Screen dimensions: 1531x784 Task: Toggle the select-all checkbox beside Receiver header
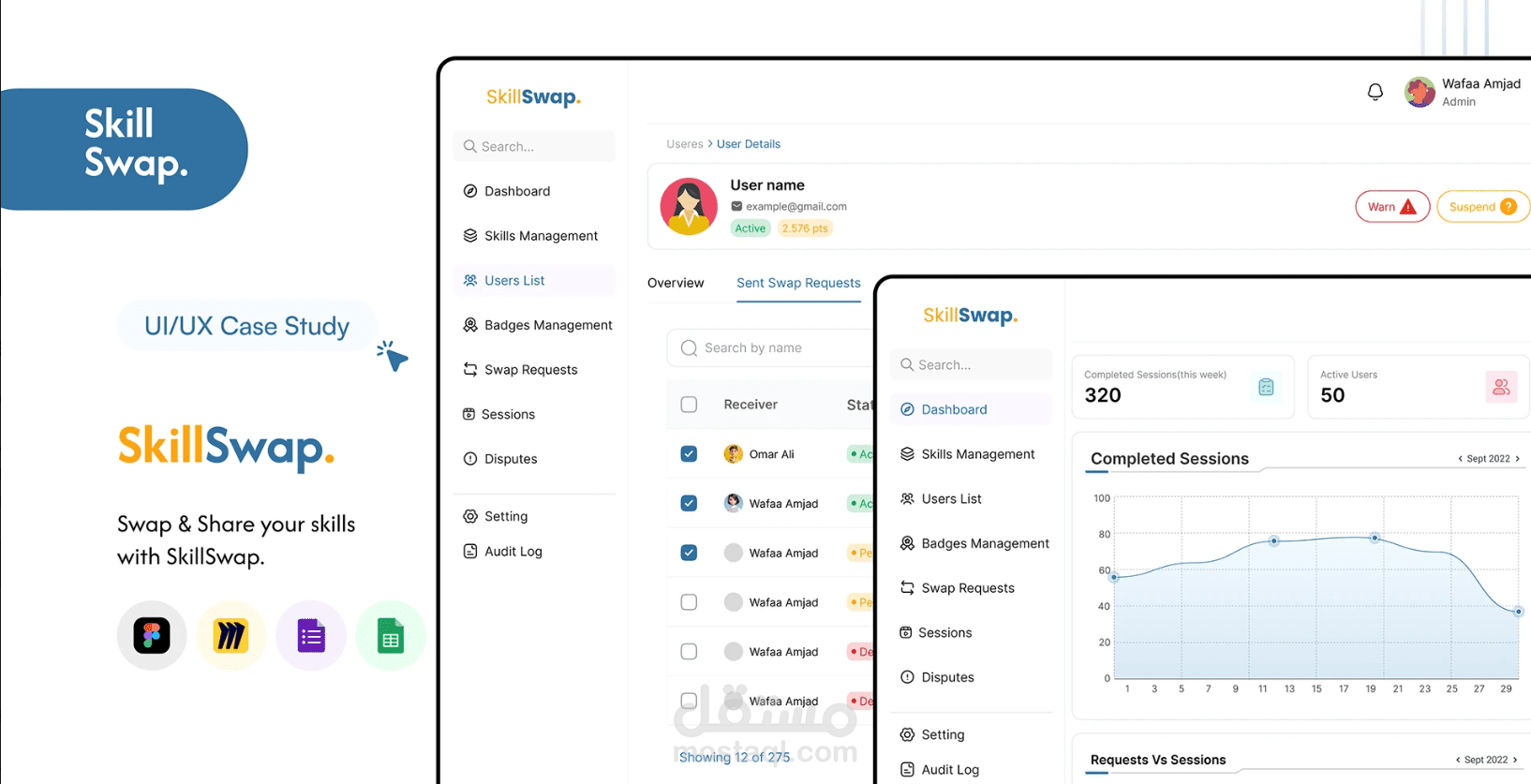689,405
